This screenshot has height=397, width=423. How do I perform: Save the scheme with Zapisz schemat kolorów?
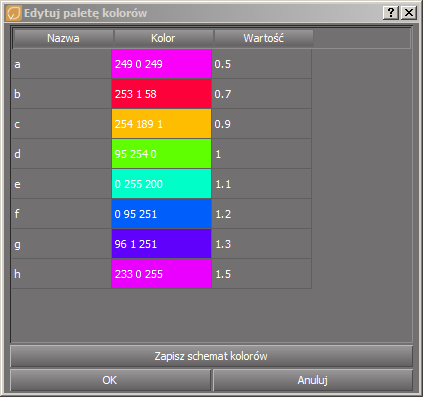tap(211, 356)
